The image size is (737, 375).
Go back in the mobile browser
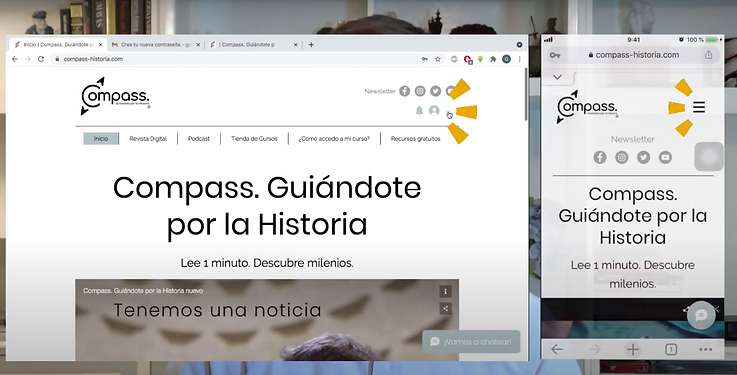[557, 349]
